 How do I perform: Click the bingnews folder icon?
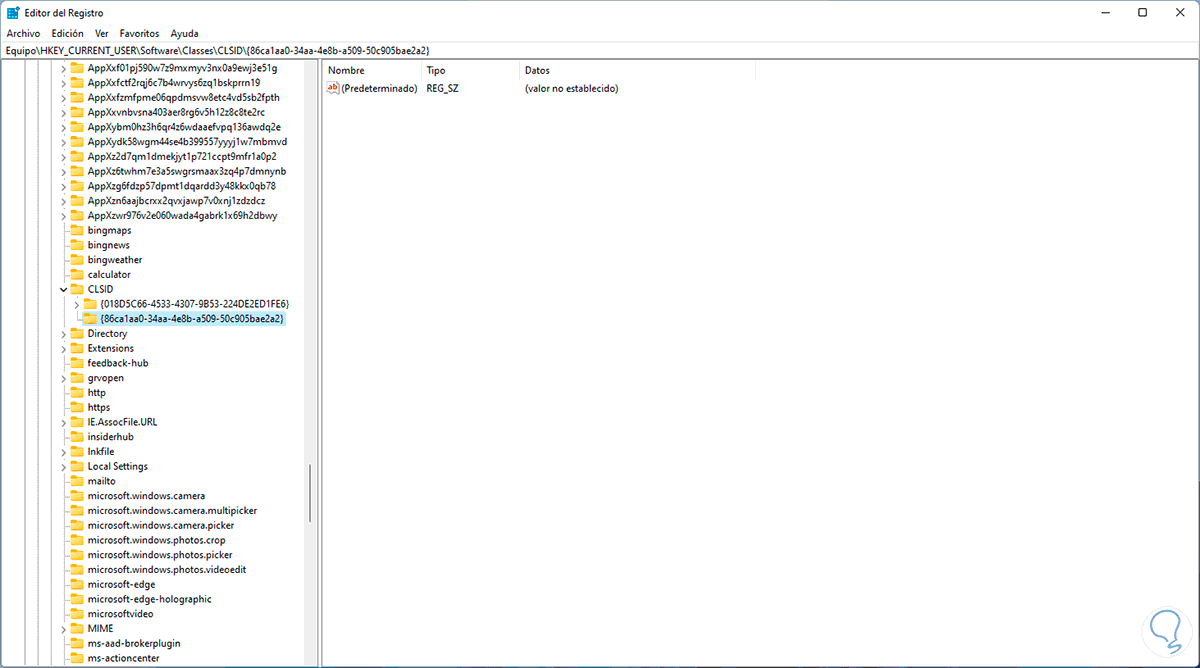tap(77, 245)
